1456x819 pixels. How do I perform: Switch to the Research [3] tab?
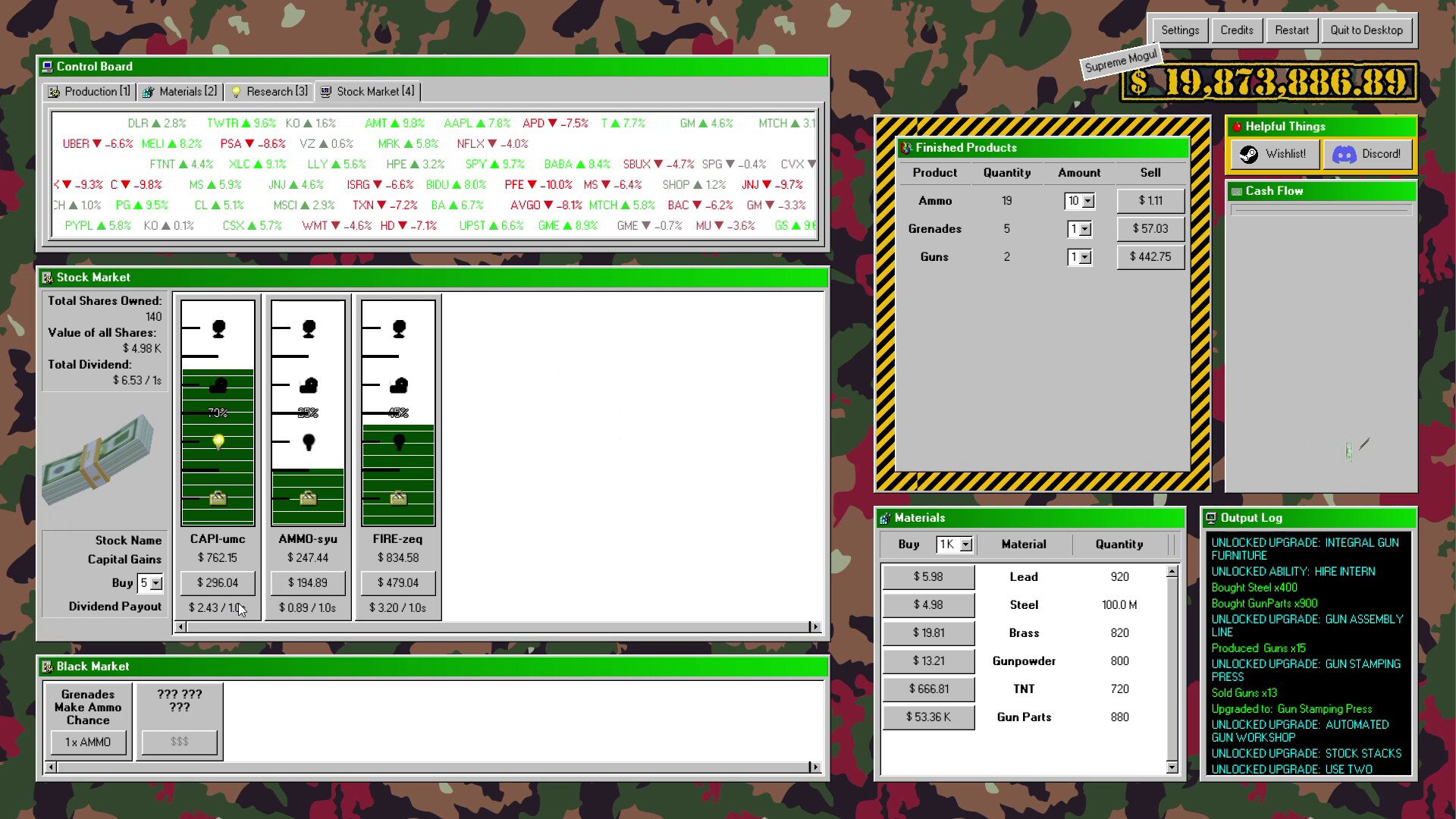(x=269, y=91)
